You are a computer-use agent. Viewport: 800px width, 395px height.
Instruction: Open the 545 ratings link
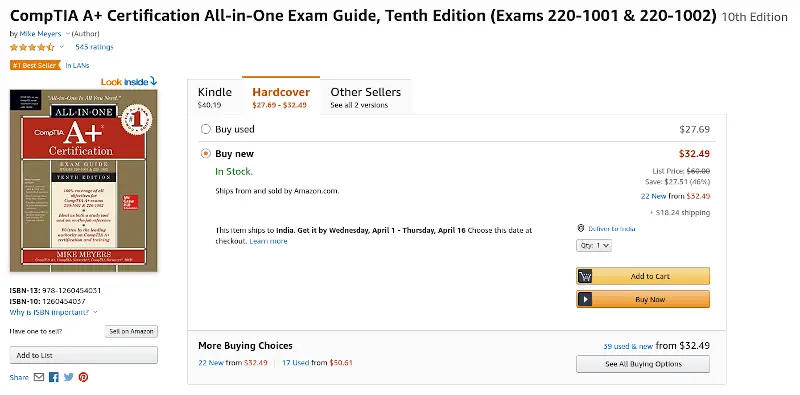click(x=94, y=47)
